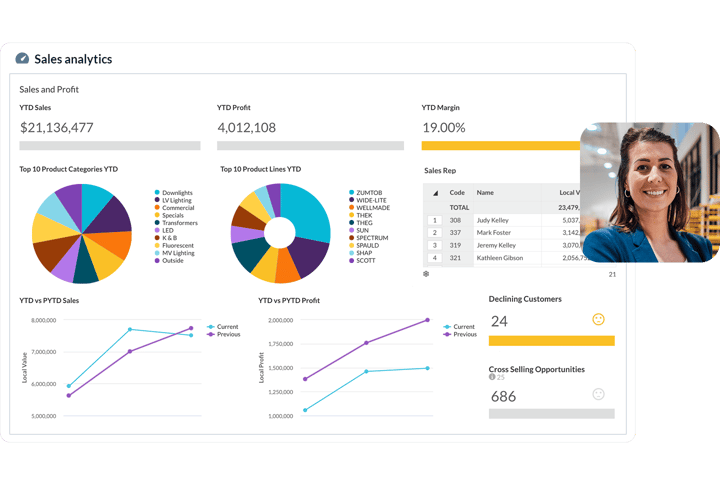Click the ZUMTOB legend marker
Screen dimensions: 720x485
click(350, 192)
